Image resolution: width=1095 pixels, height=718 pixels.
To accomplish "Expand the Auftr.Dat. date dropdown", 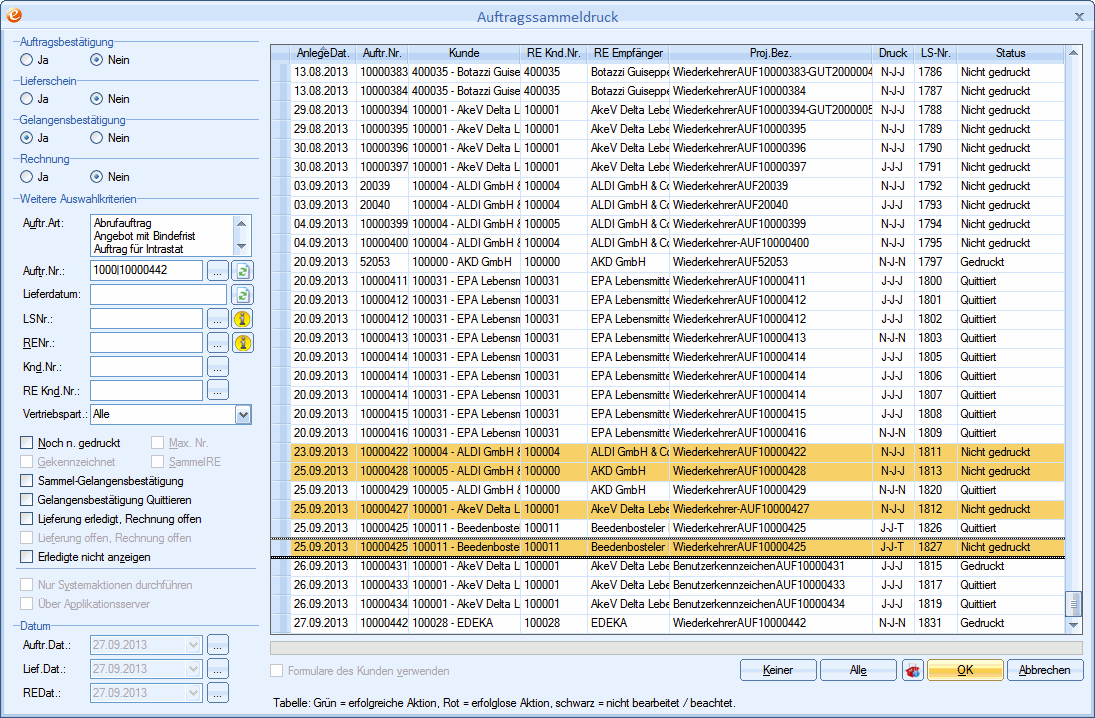I will pos(193,645).
